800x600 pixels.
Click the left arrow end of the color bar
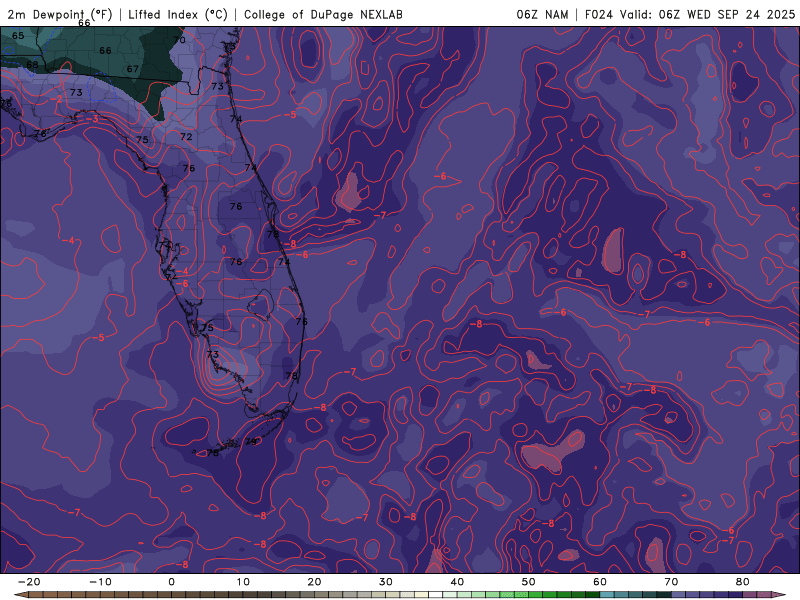(21, 595)
